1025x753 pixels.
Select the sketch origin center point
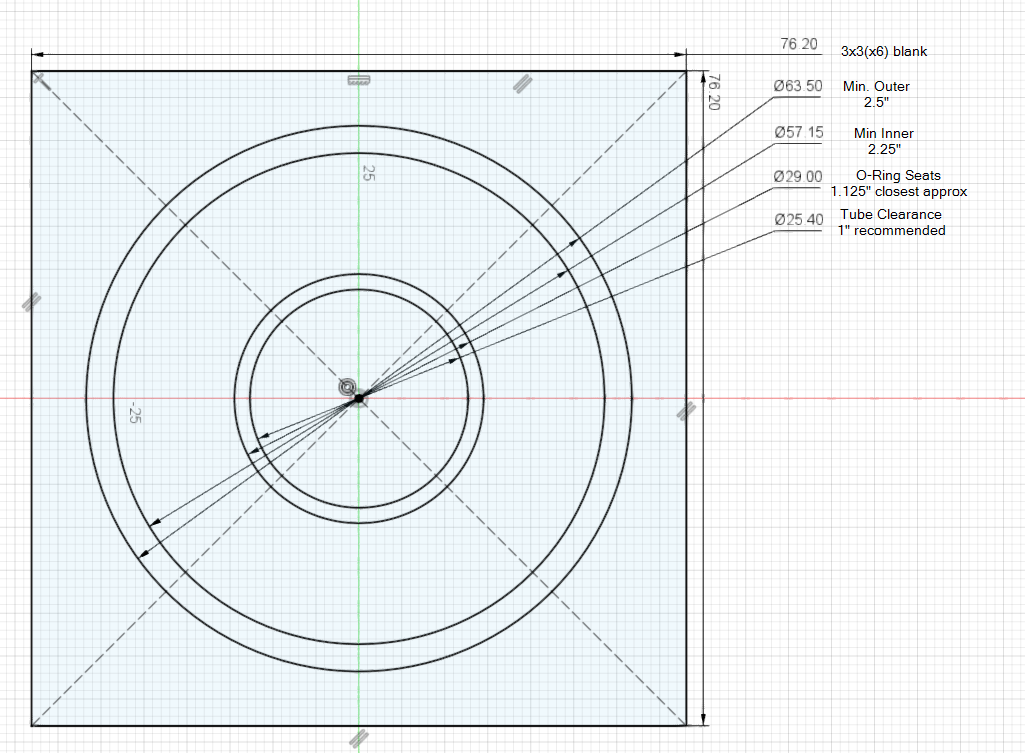(359, 398)
